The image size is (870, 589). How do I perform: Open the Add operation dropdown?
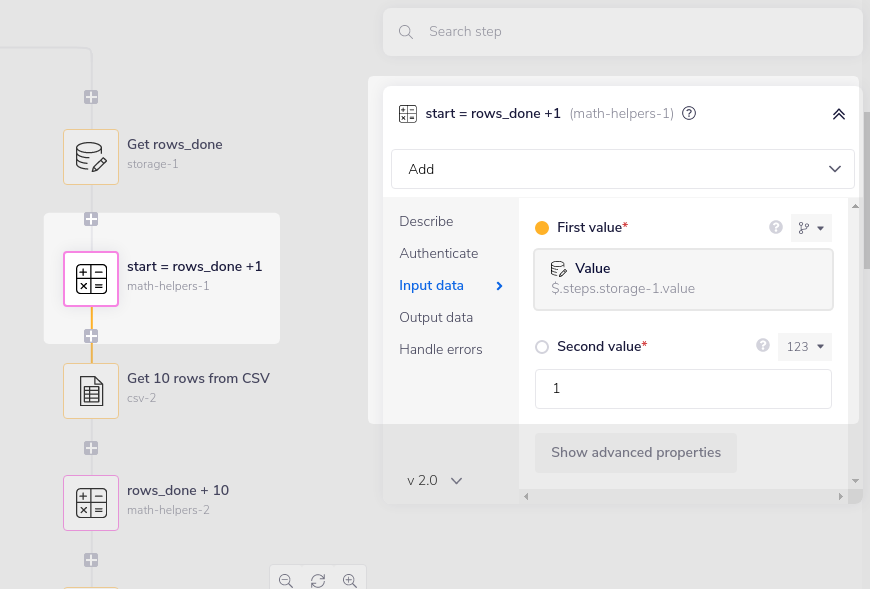622,169
